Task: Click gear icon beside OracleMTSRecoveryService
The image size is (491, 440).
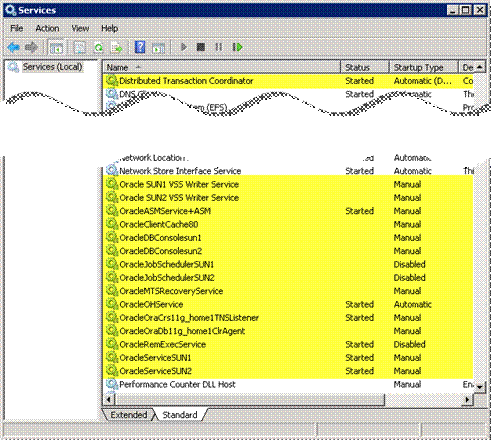Action: [112, 291]
